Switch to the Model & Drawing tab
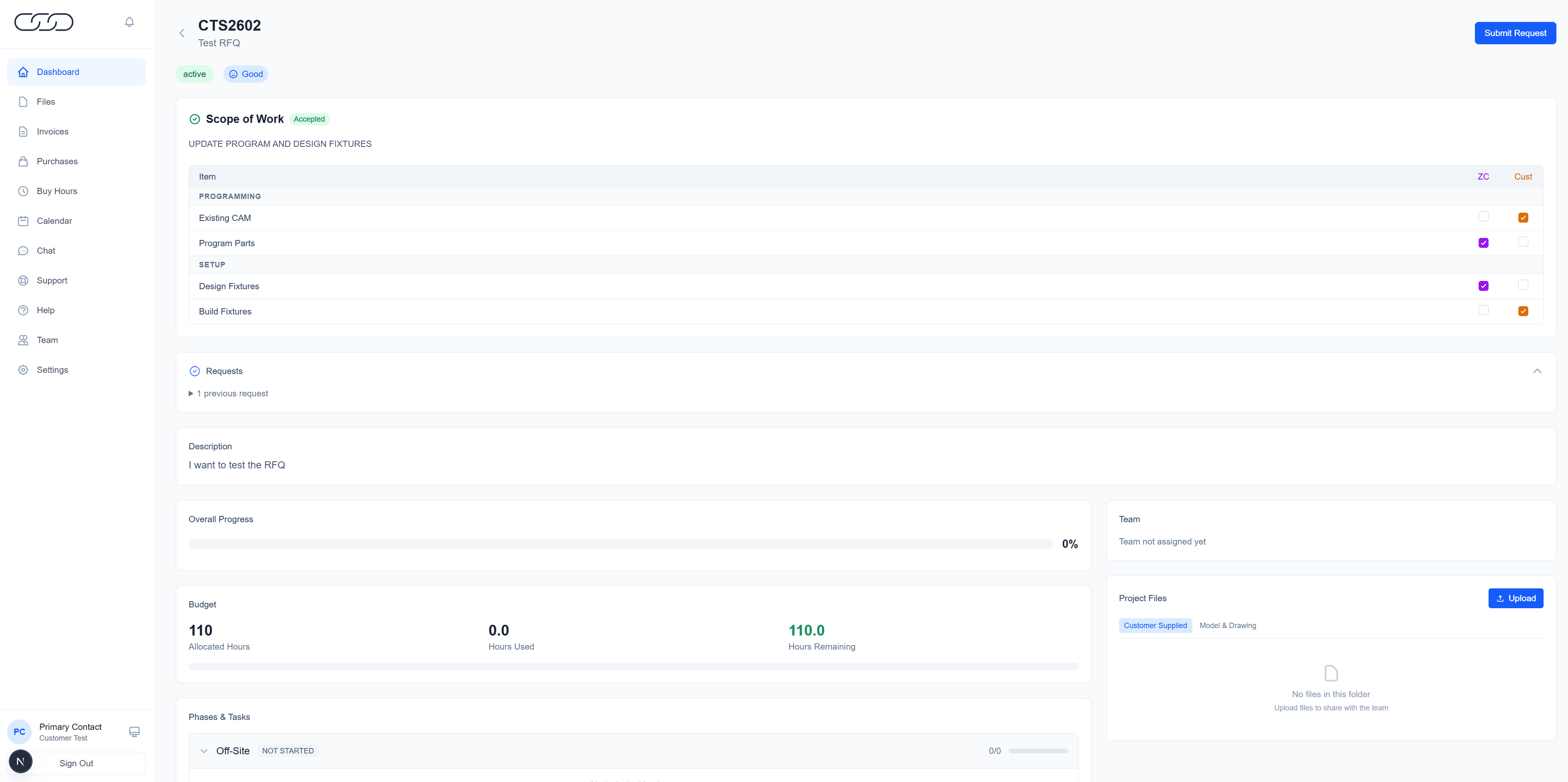The height and width of the screenshot is (782, 1568). pyautogui.click(x=1228, y=625)
